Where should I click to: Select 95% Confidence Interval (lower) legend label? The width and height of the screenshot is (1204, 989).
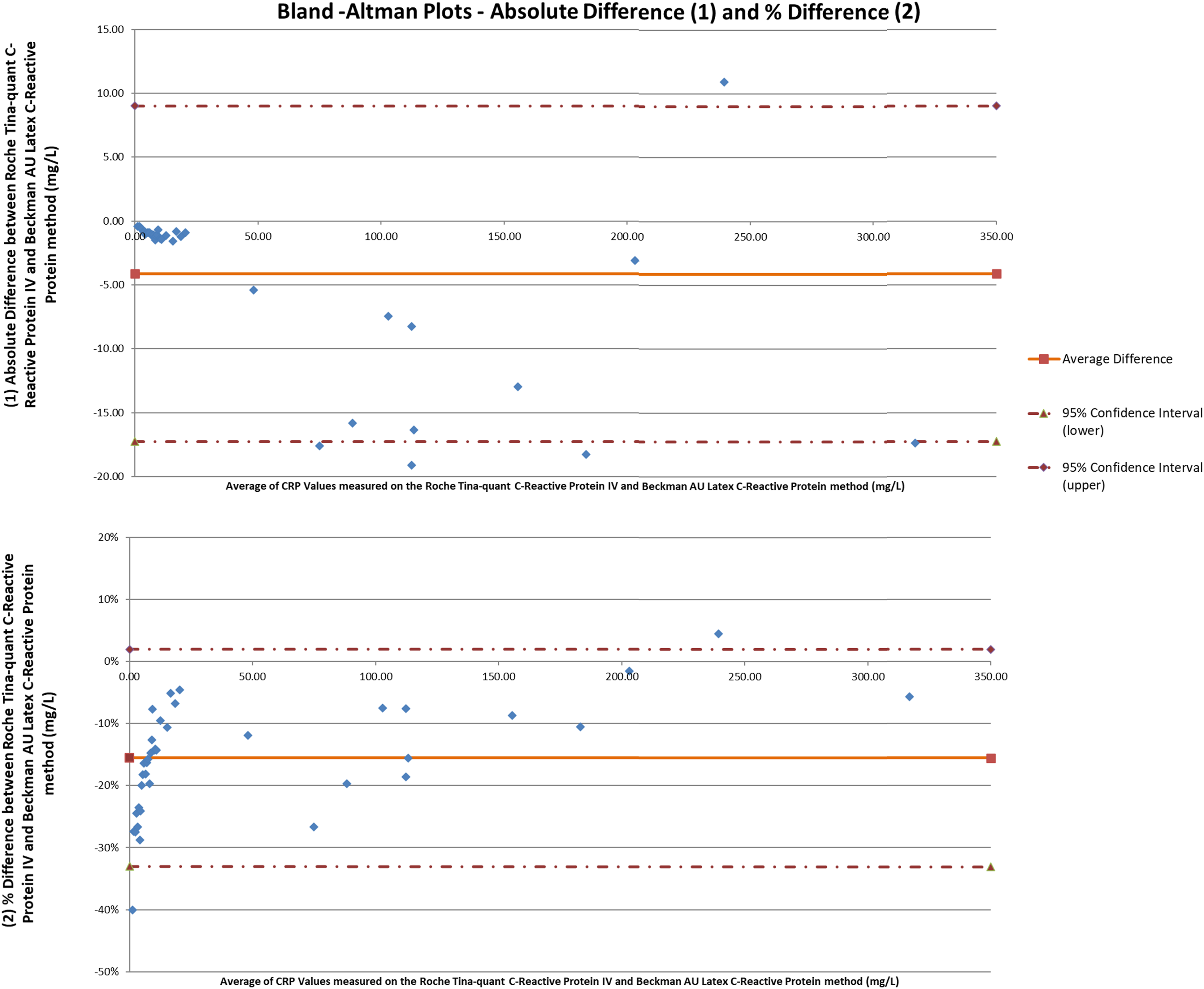1132,421
